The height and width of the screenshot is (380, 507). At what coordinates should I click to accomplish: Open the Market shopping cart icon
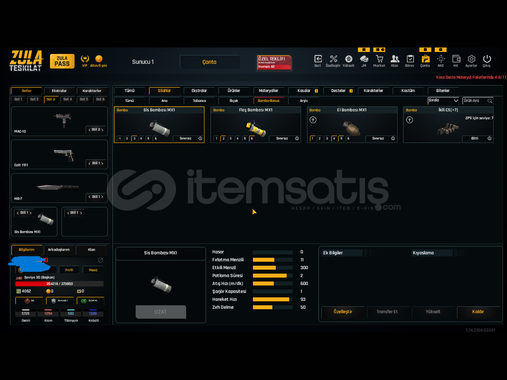pyautogui.click(x=379, y=61)
